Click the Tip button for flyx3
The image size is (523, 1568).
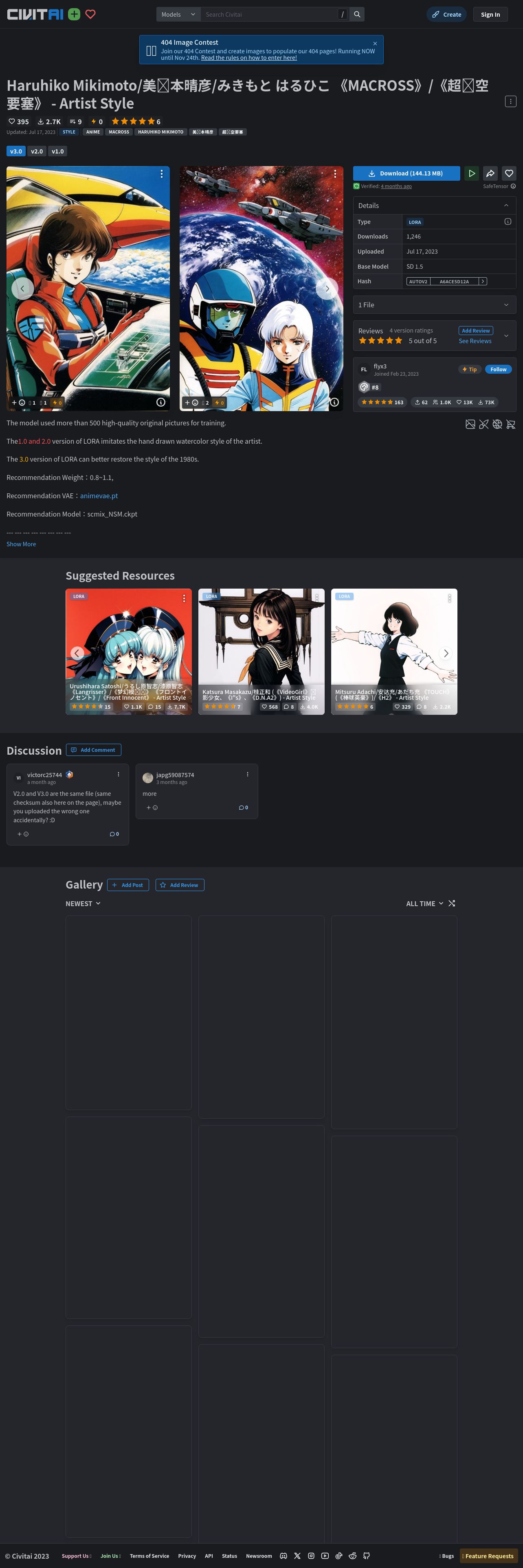click(469, 370)
